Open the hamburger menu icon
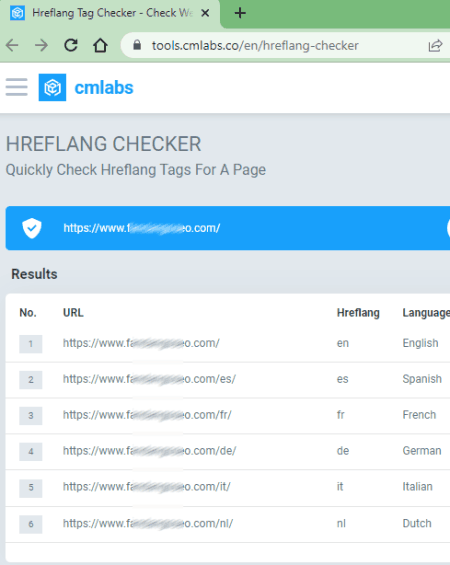The height and width of the screenshot is (565, 450). pos(17,87)
